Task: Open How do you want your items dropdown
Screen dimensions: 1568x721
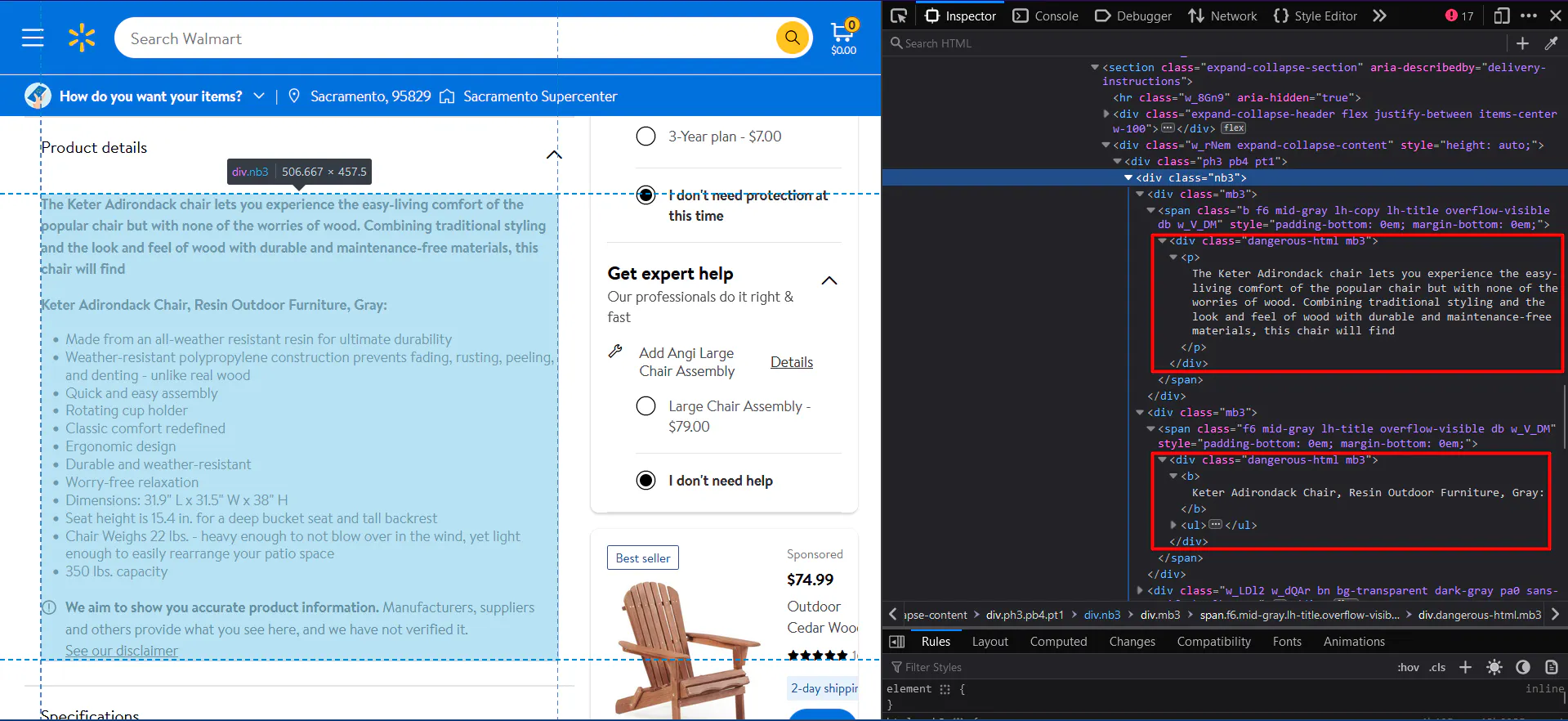Action: pos(258,96)
